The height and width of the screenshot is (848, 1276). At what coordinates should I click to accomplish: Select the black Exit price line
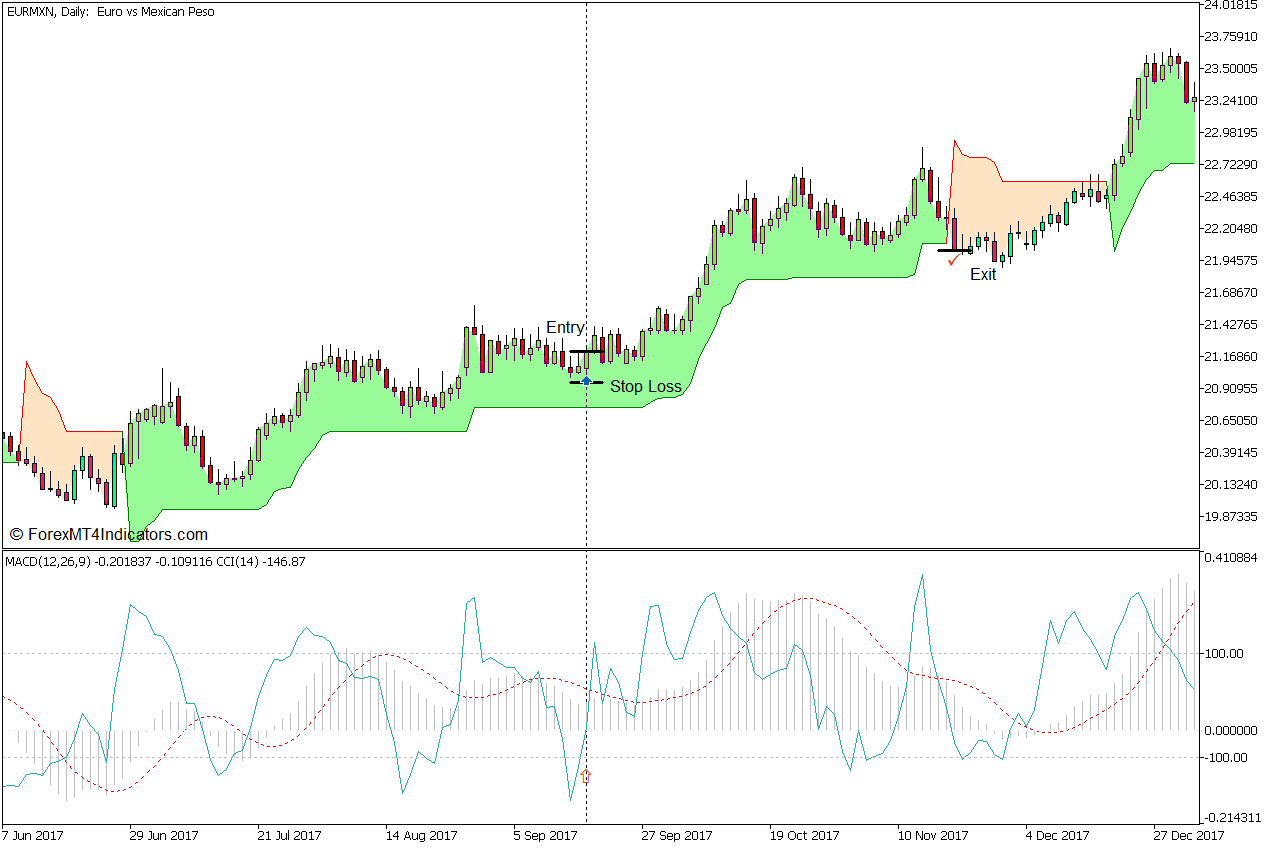pyautogui.click(x=953, y=251)
